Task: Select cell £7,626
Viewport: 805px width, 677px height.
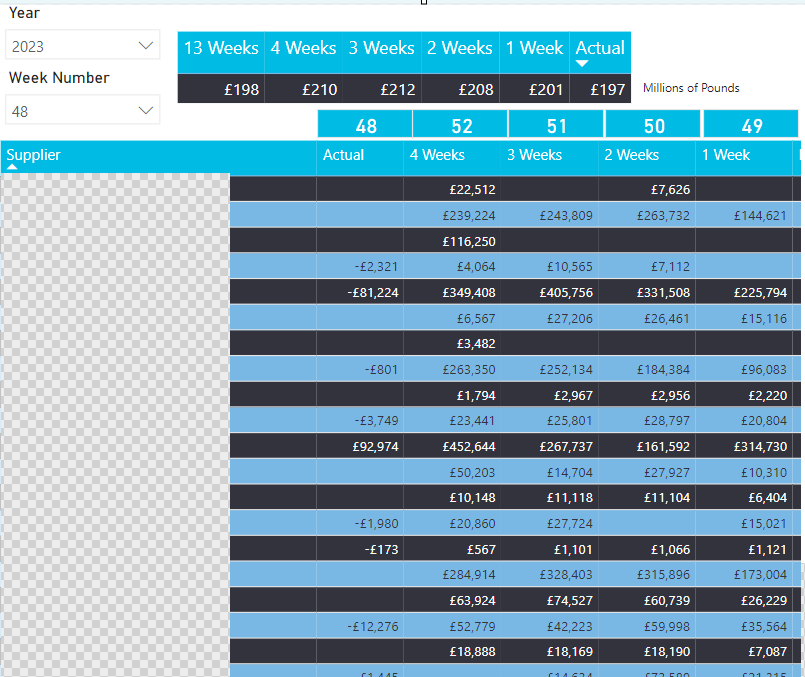Action: tap(670, 189)
